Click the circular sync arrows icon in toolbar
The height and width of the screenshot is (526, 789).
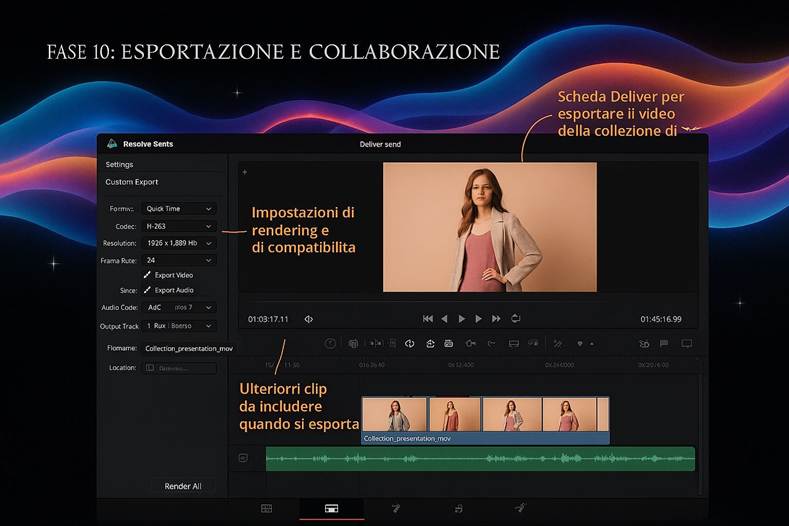(x=410, y=343)
